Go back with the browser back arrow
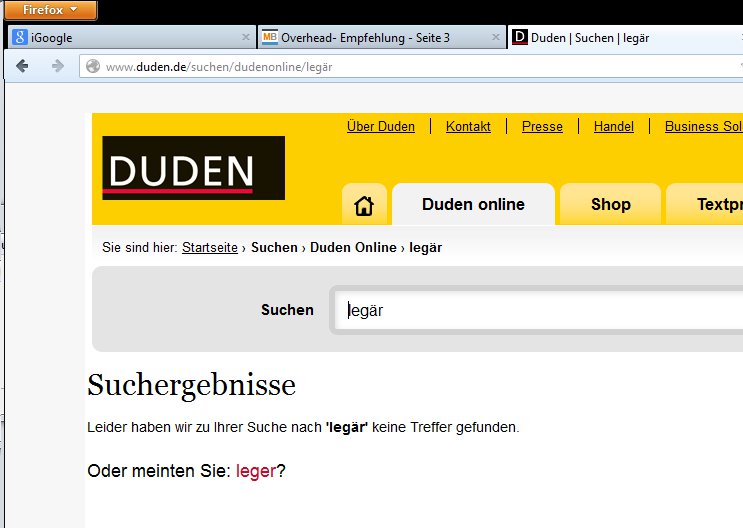Image resolution: width=743 pixels, height=528 pixels. [x=22, y=66]
